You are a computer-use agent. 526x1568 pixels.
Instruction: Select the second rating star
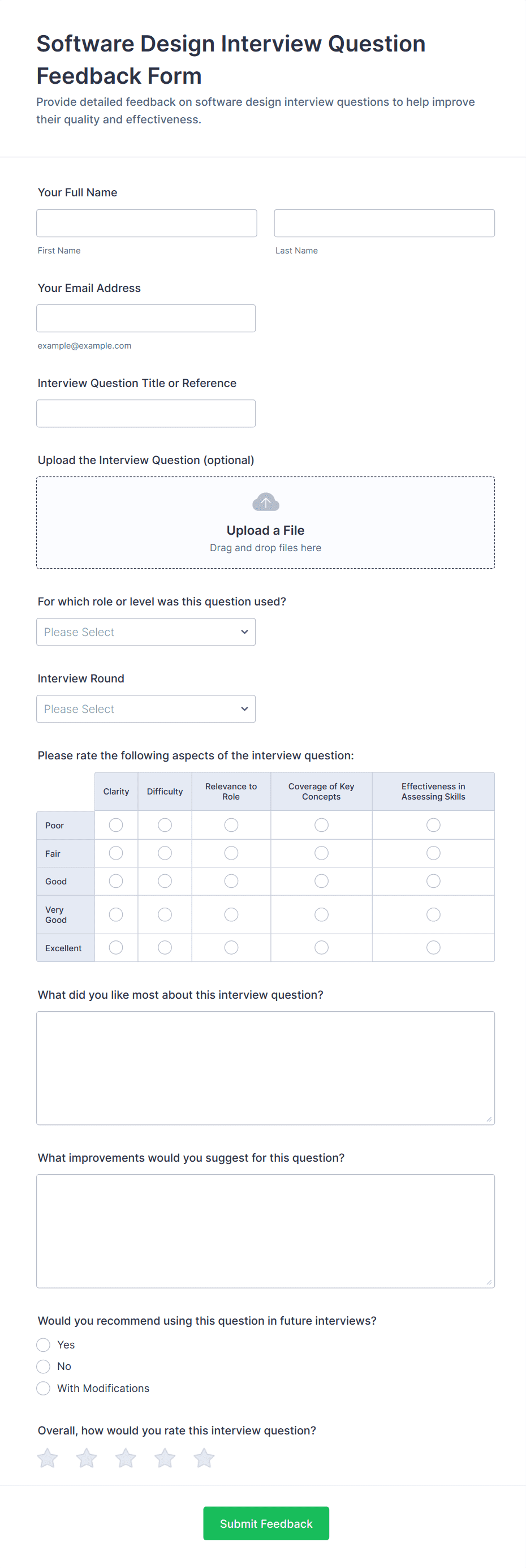click(x=87, y=1458)
